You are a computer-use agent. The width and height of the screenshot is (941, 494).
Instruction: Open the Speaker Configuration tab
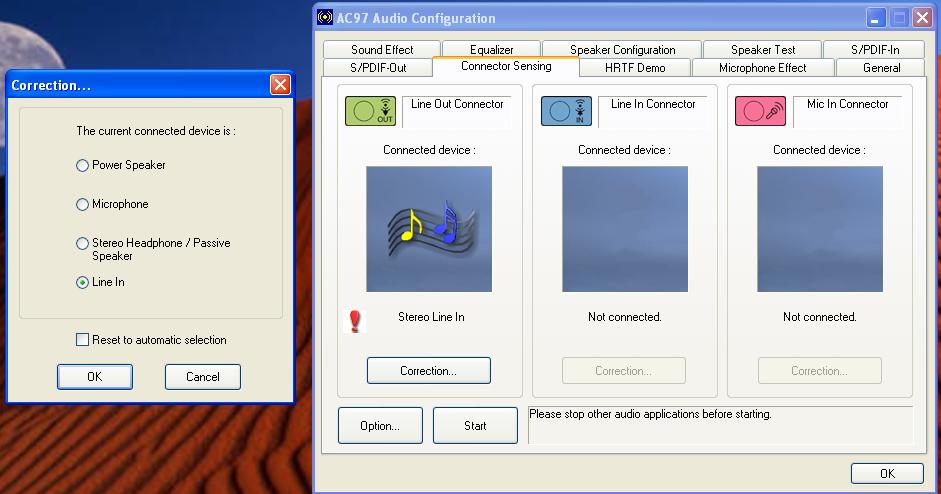click(x=622, y=50)
